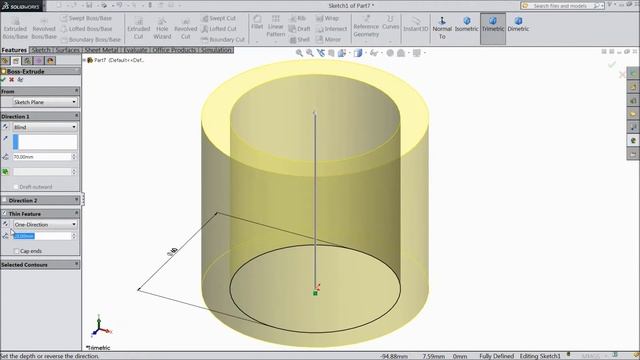Select the Surfaces tab
This screenshot has height=360, width=640.
tap(67, 50)
